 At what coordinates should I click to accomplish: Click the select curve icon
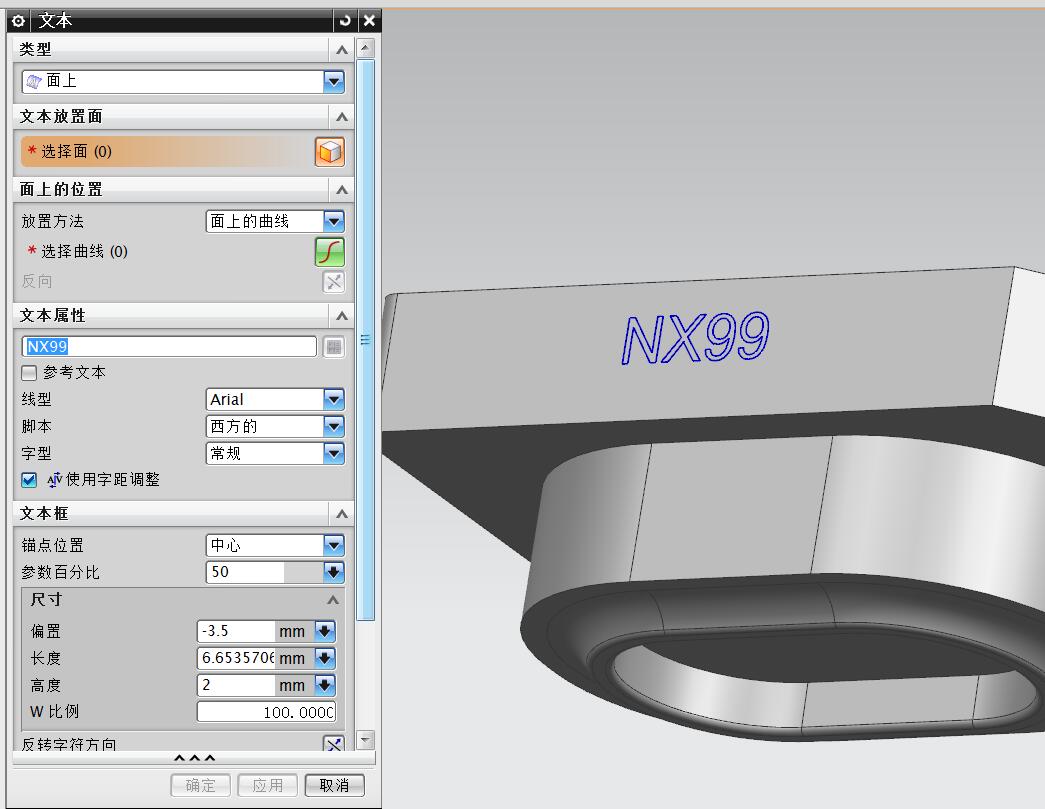(x=329, y=252)
